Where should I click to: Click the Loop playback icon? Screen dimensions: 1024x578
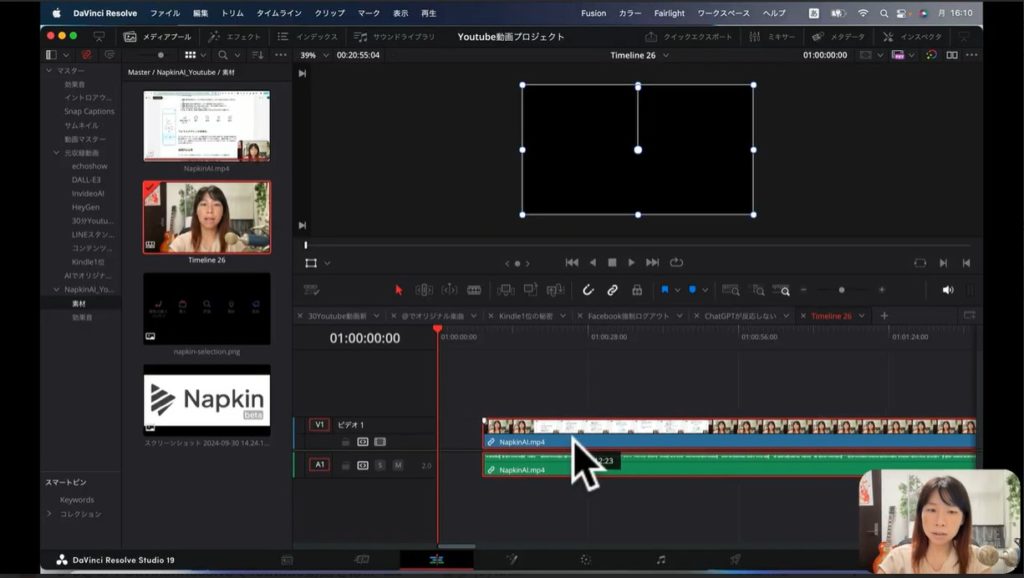click(x=677, y=263)
